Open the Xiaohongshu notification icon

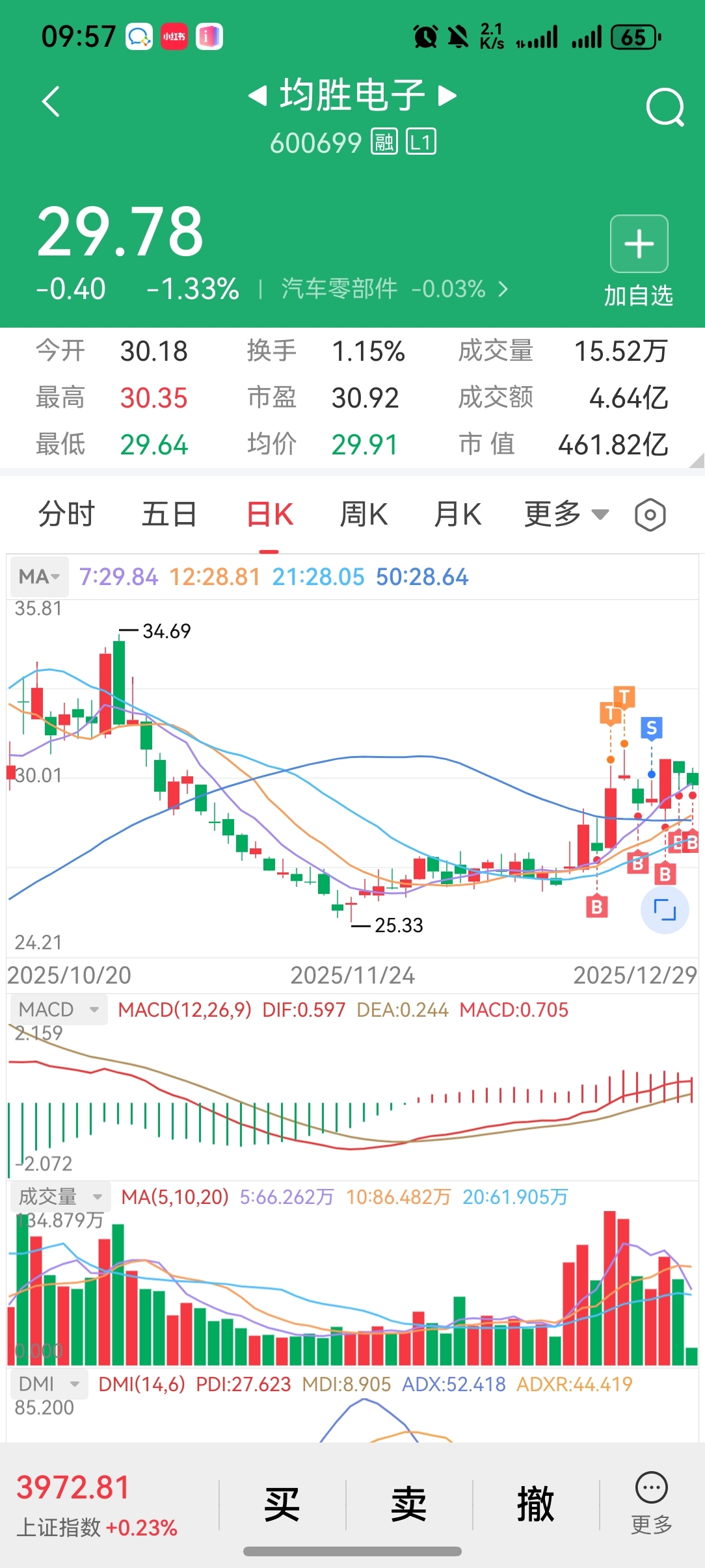click(174, 36)
